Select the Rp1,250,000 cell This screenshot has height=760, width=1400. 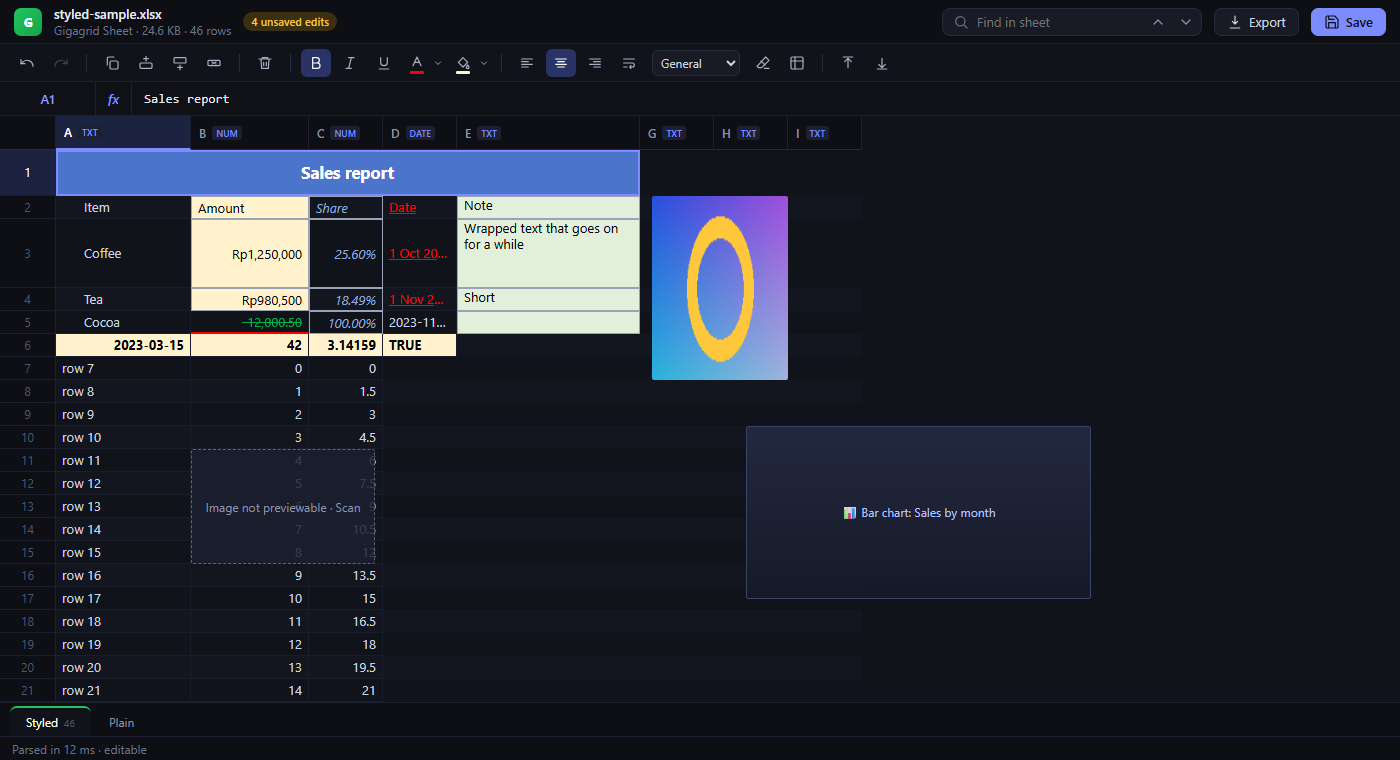coord(250,254)
